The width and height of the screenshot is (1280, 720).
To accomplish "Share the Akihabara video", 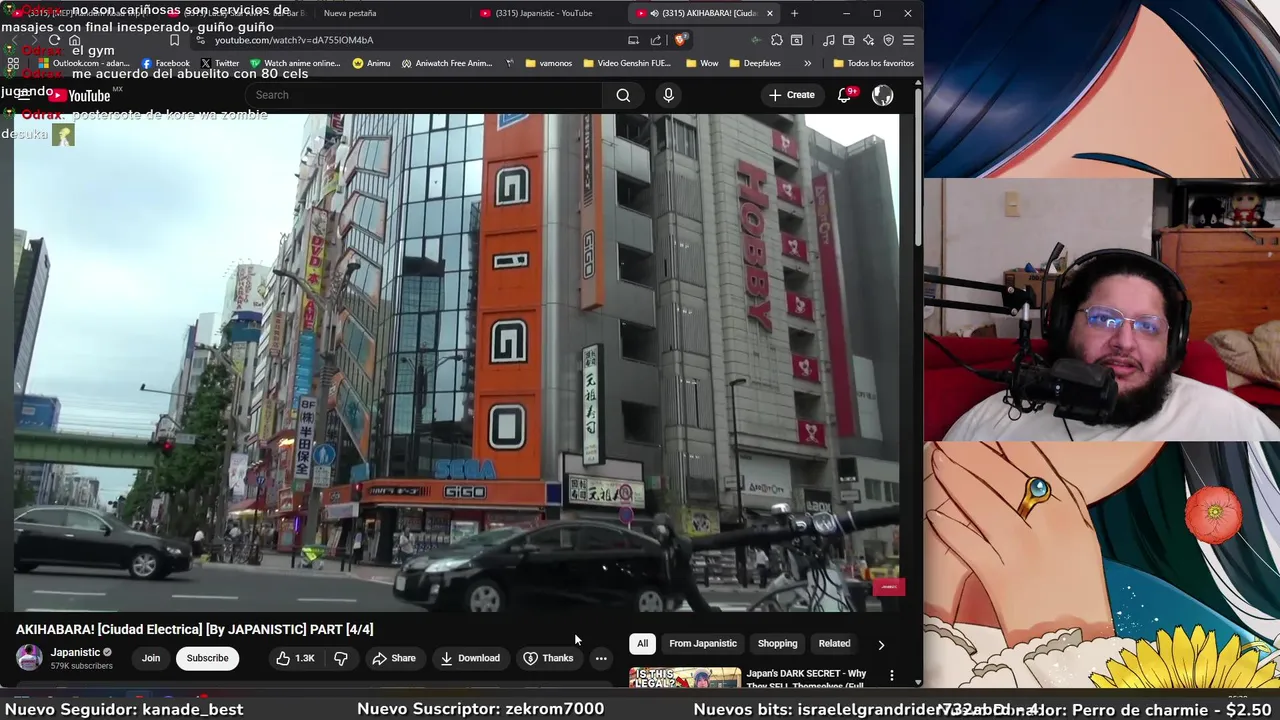I will (x=393, y=658).
